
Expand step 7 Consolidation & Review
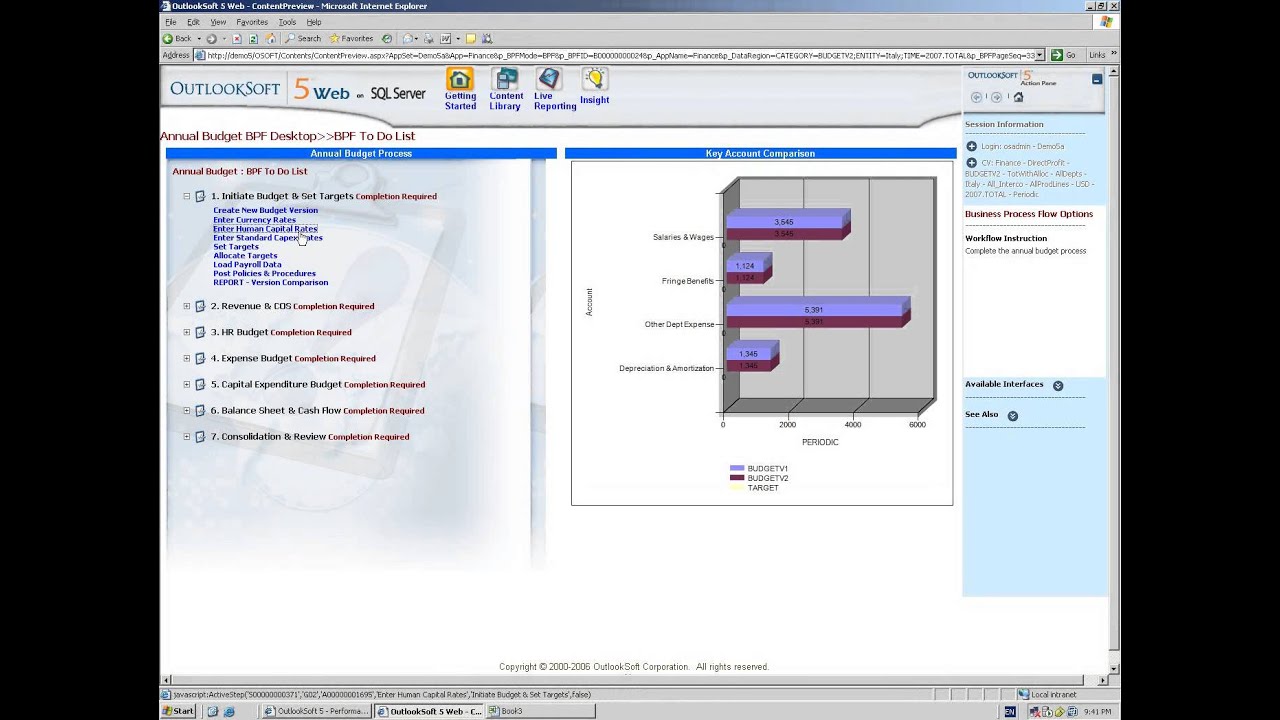187,436
